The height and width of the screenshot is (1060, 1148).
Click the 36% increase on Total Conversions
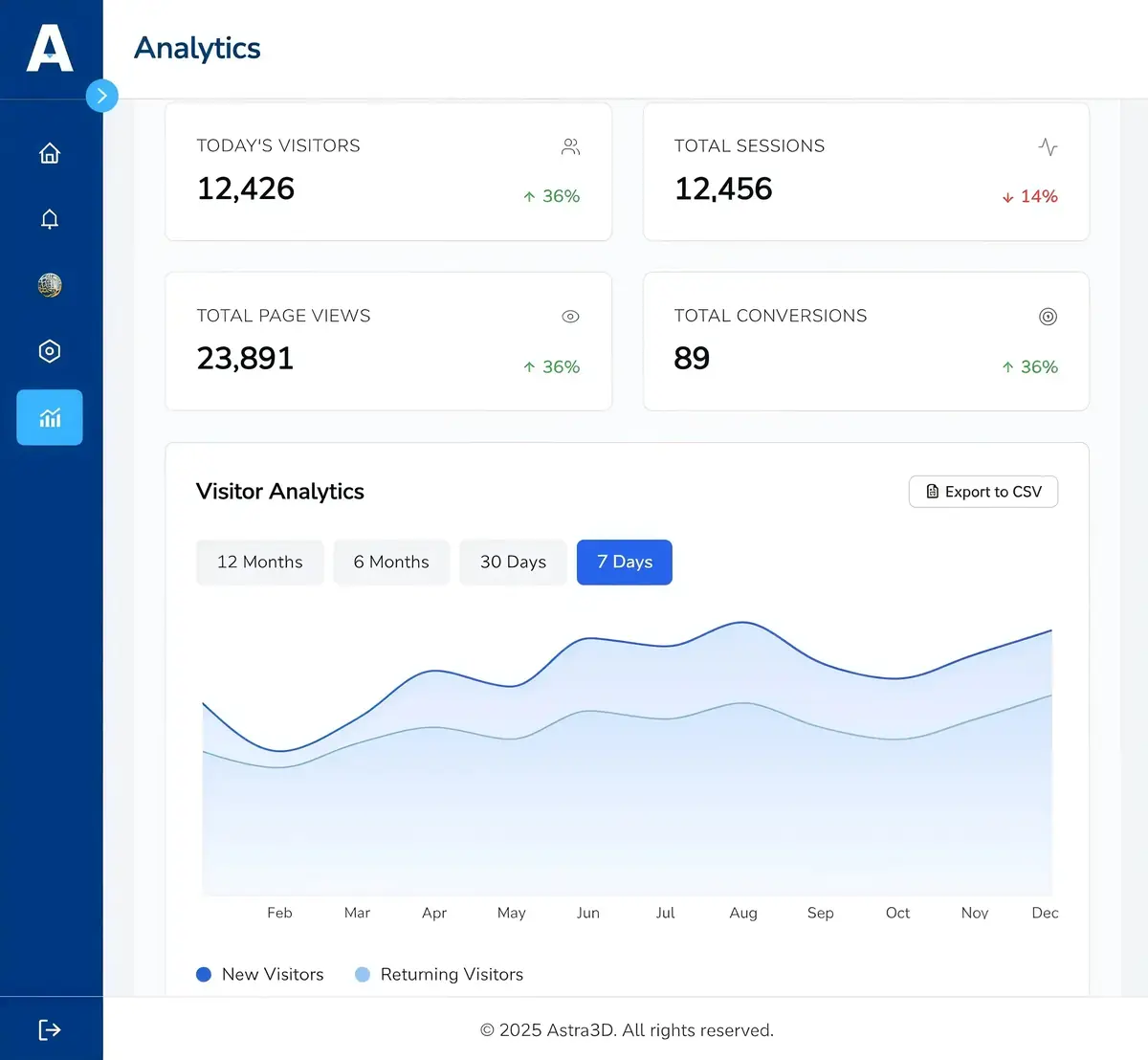click(x=1029, y=366)
